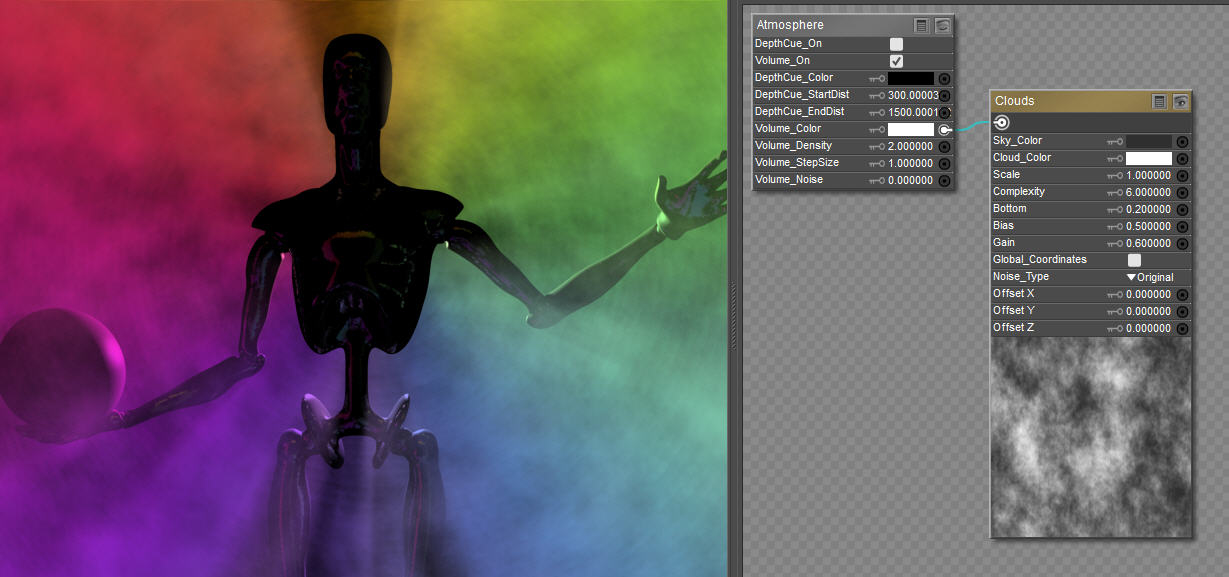Click the key animation icon beside Gain
This screenshot has height=577, width=1229.
(x=1115, y=243)
